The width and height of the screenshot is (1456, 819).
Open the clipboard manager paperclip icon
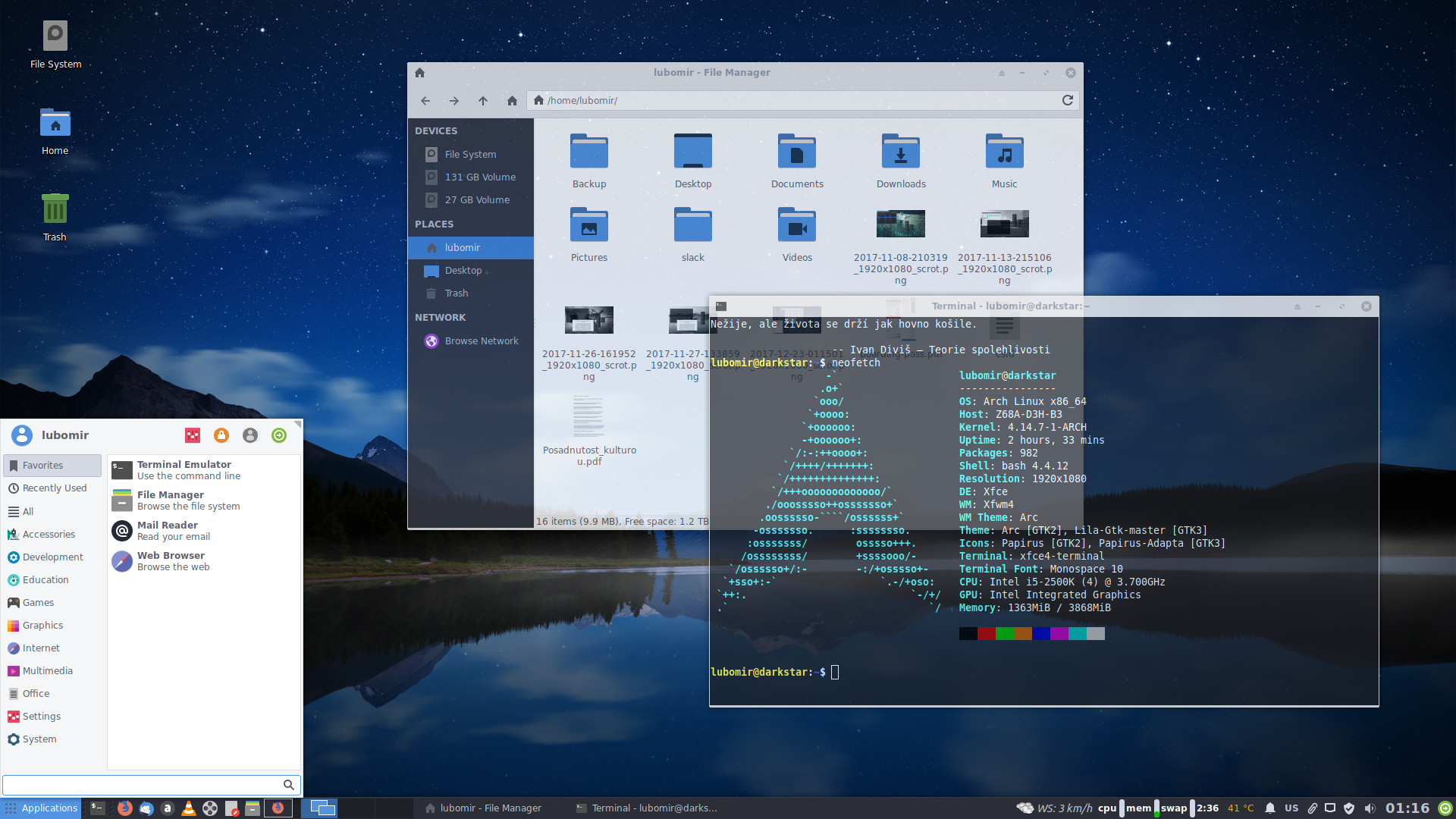(x=1312, y=808)
